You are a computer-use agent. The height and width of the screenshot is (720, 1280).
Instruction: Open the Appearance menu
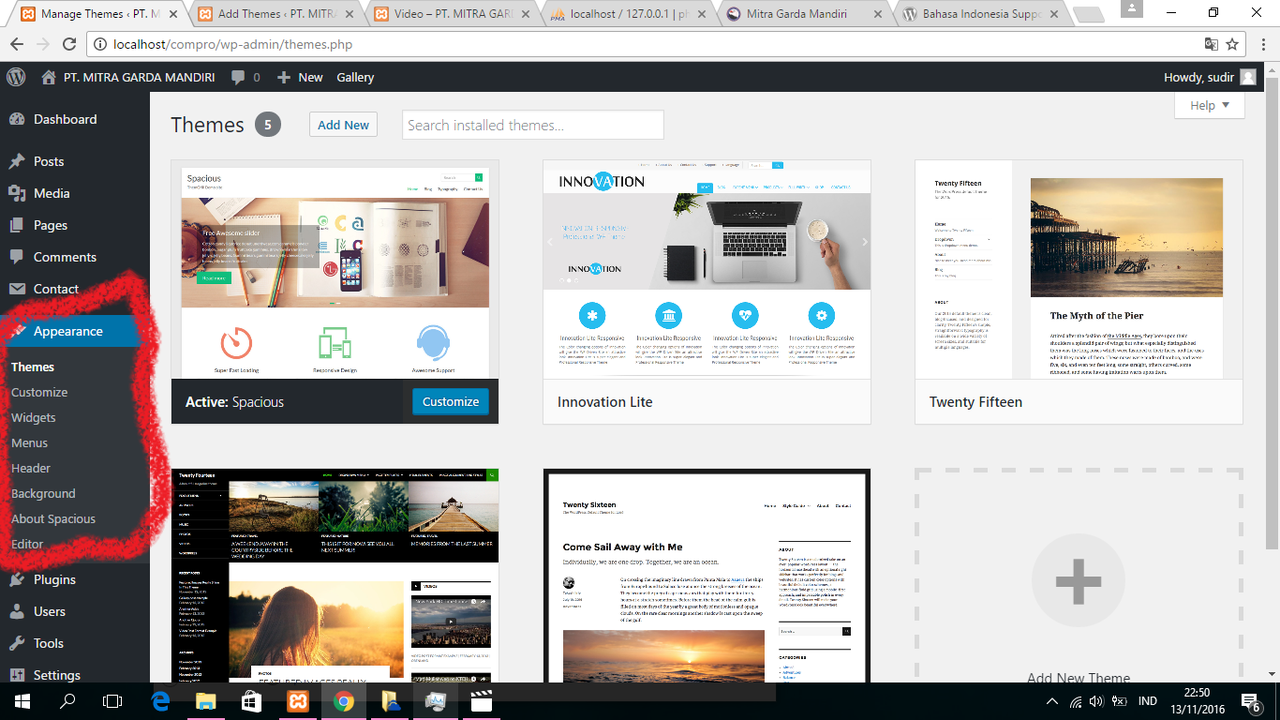point(75,331)
